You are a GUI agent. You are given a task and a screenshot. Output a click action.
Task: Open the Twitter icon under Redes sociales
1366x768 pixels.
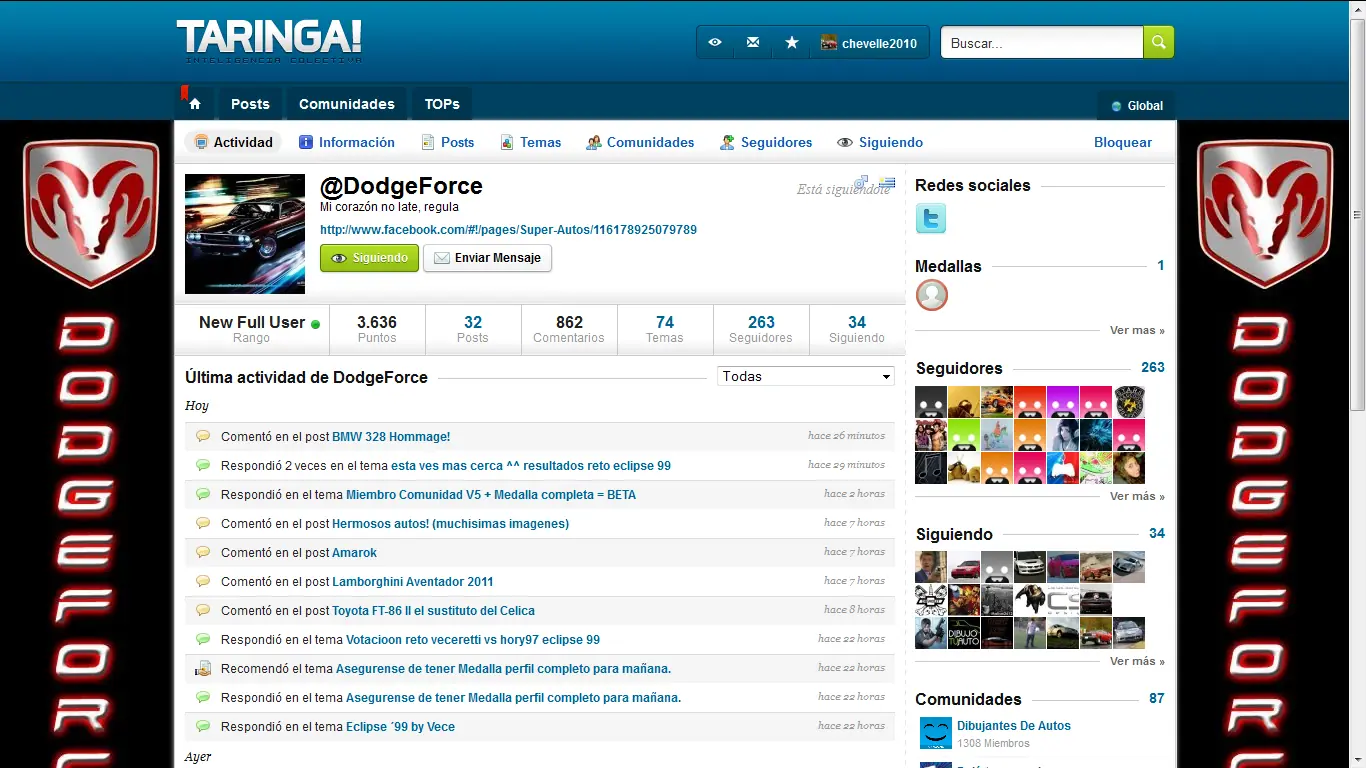click(x=931, y=218)
